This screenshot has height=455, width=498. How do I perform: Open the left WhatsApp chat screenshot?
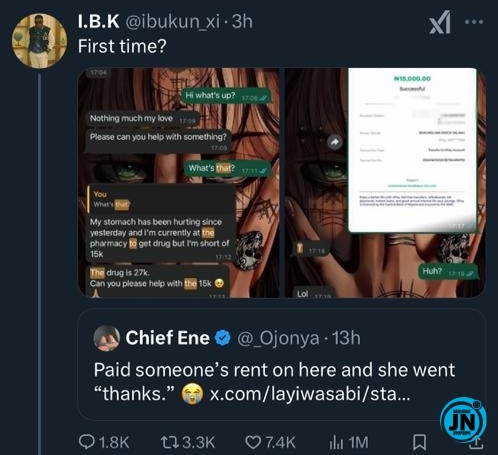point(179,182)
